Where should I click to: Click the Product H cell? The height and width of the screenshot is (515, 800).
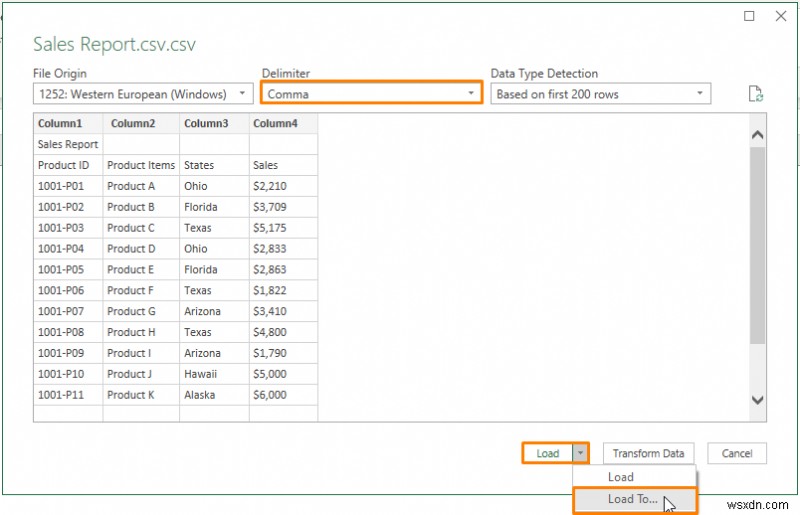[x=141, y=333]
